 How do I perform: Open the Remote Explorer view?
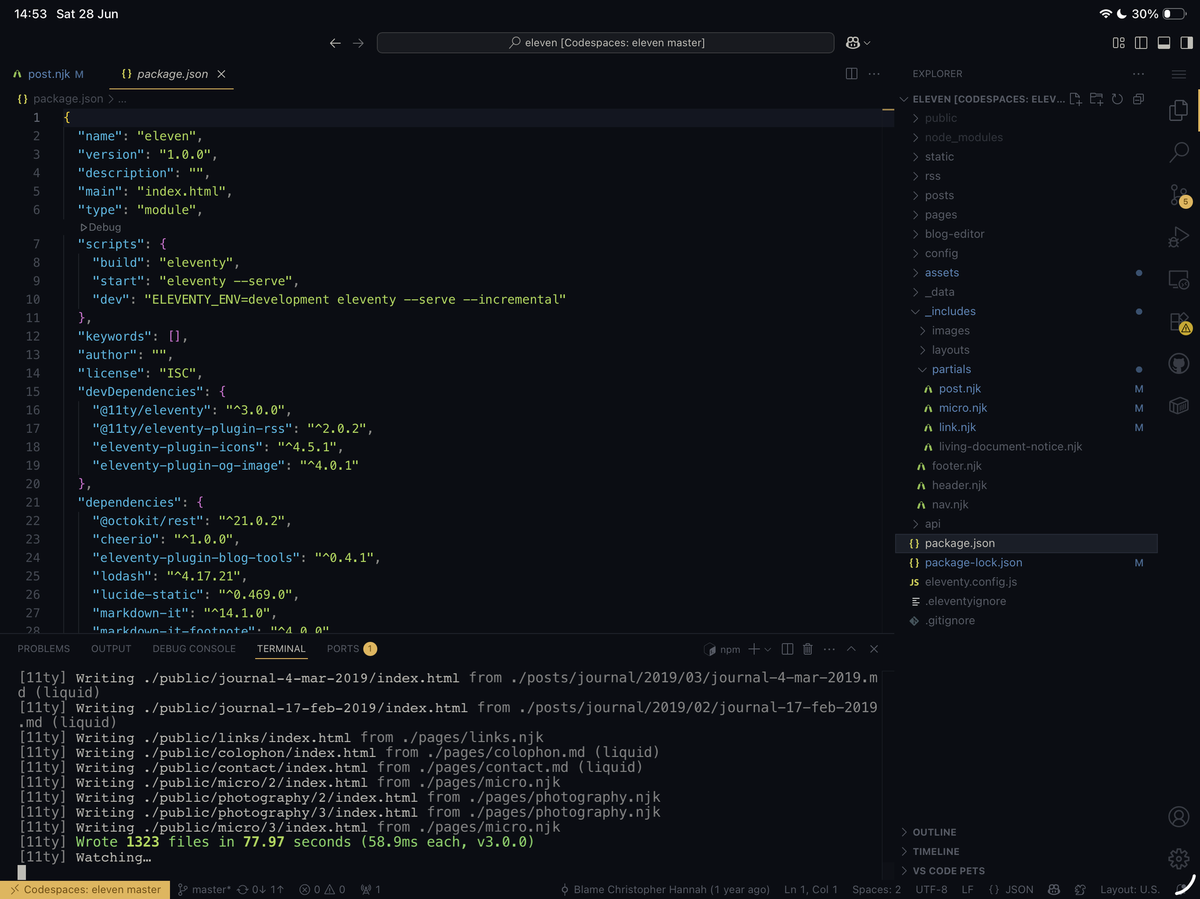coord(1179,280)
